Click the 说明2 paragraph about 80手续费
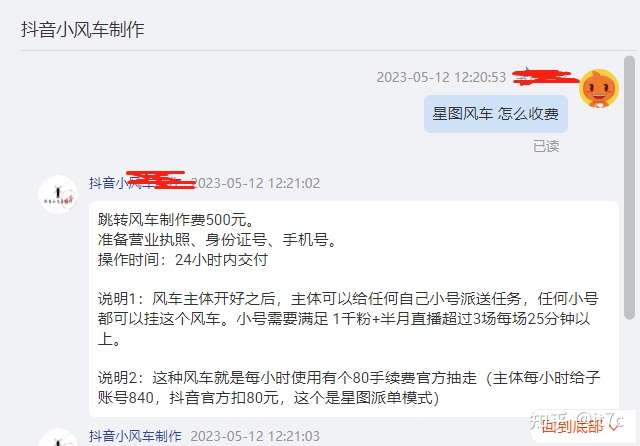Screen dimensions: 640x446 click(x=349, y=388)
